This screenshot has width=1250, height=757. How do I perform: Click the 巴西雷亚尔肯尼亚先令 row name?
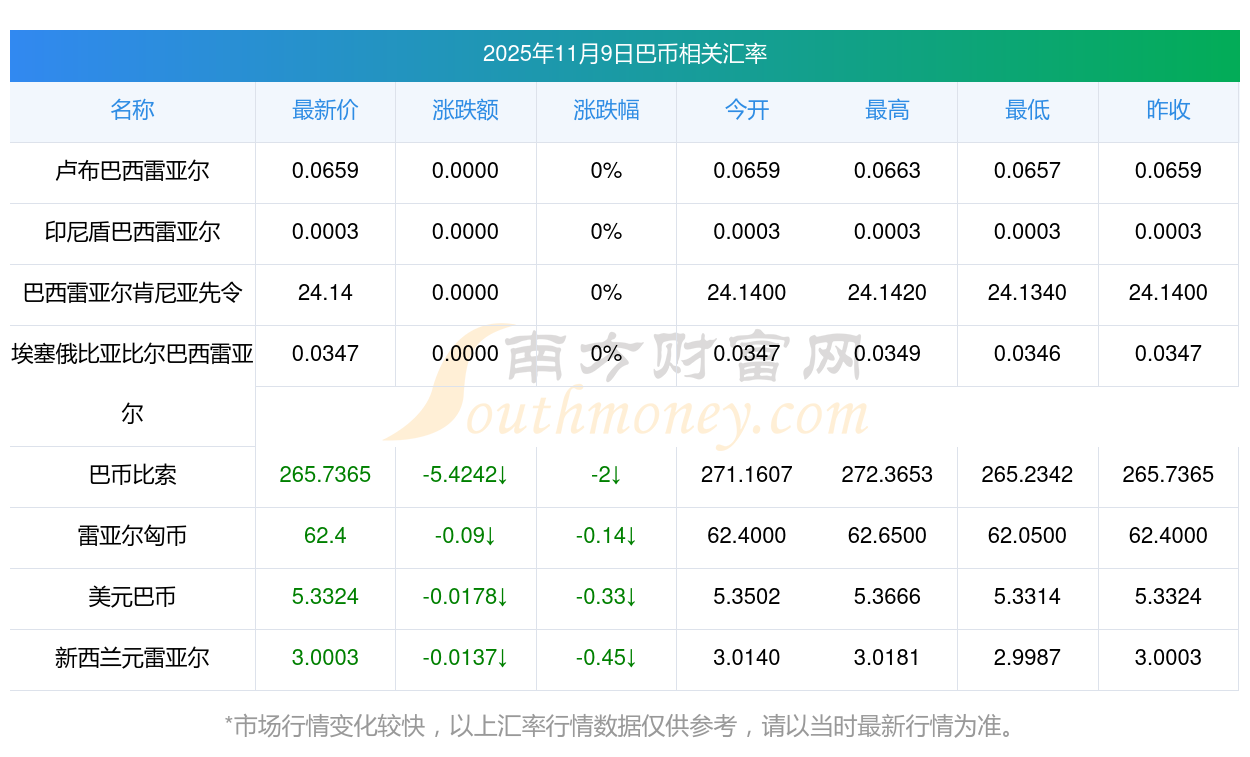click(132, 293)
